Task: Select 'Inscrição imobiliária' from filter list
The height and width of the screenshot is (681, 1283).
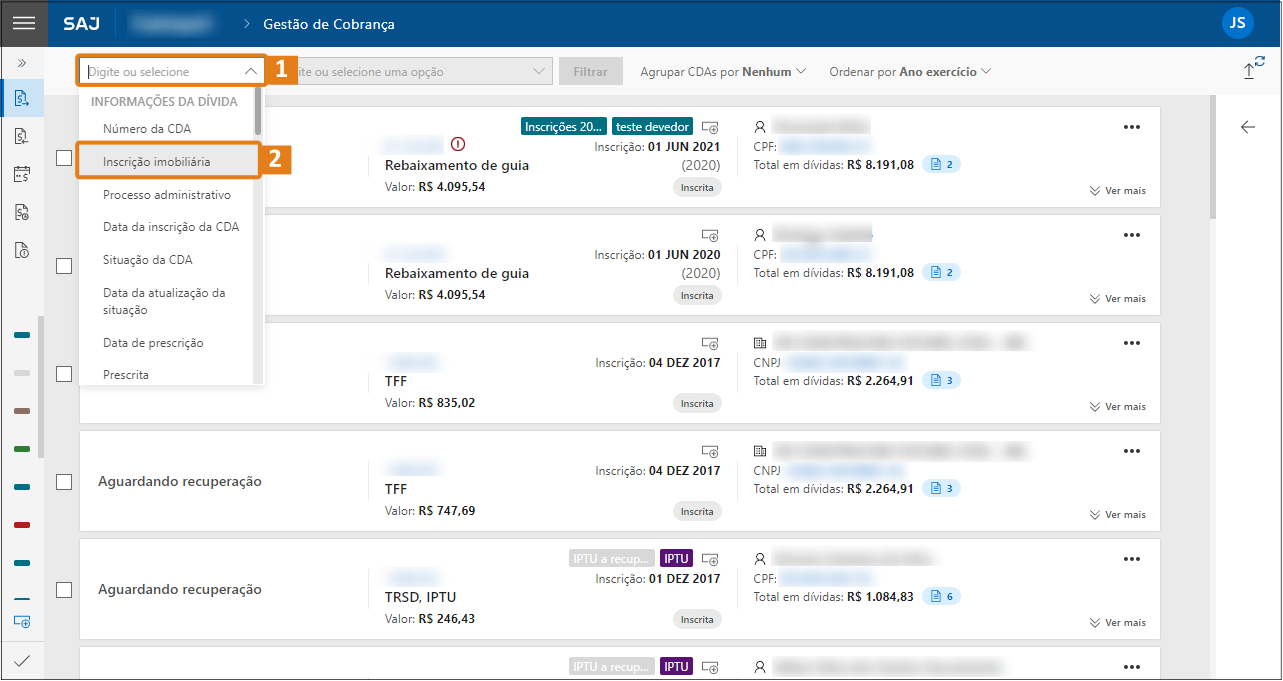Action: 157,161
